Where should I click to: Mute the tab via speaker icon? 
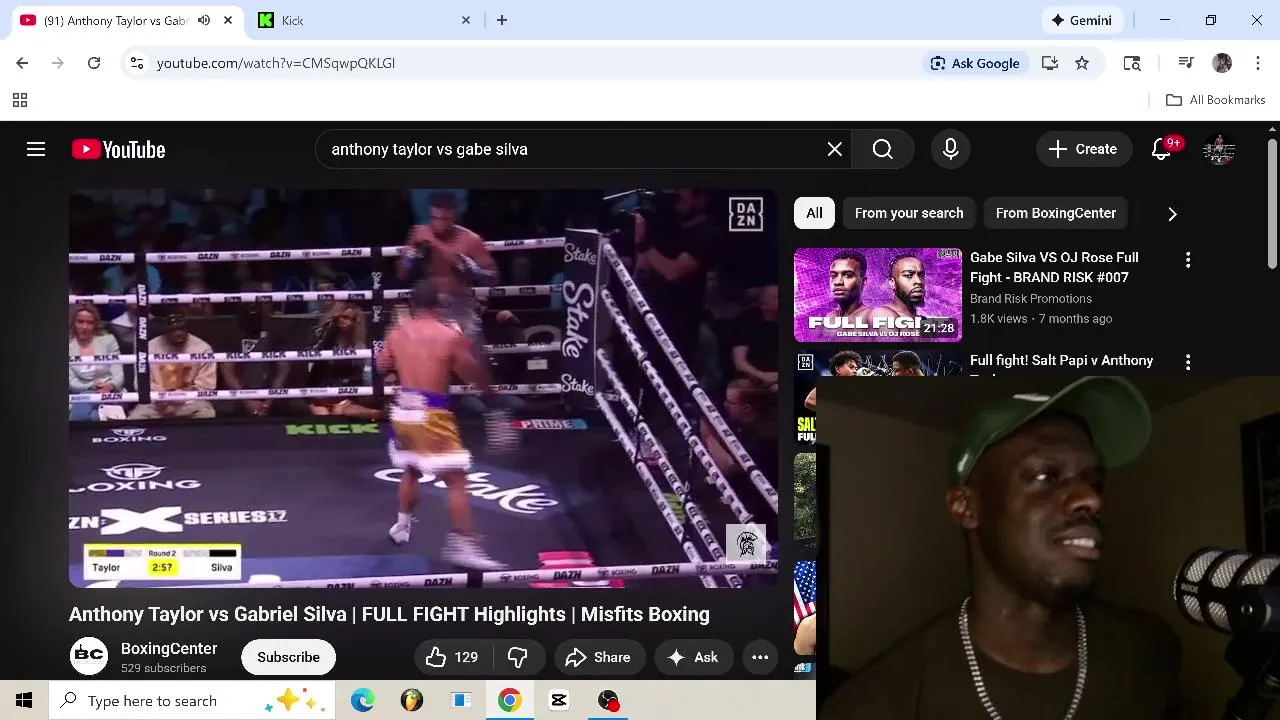(204, 20)
